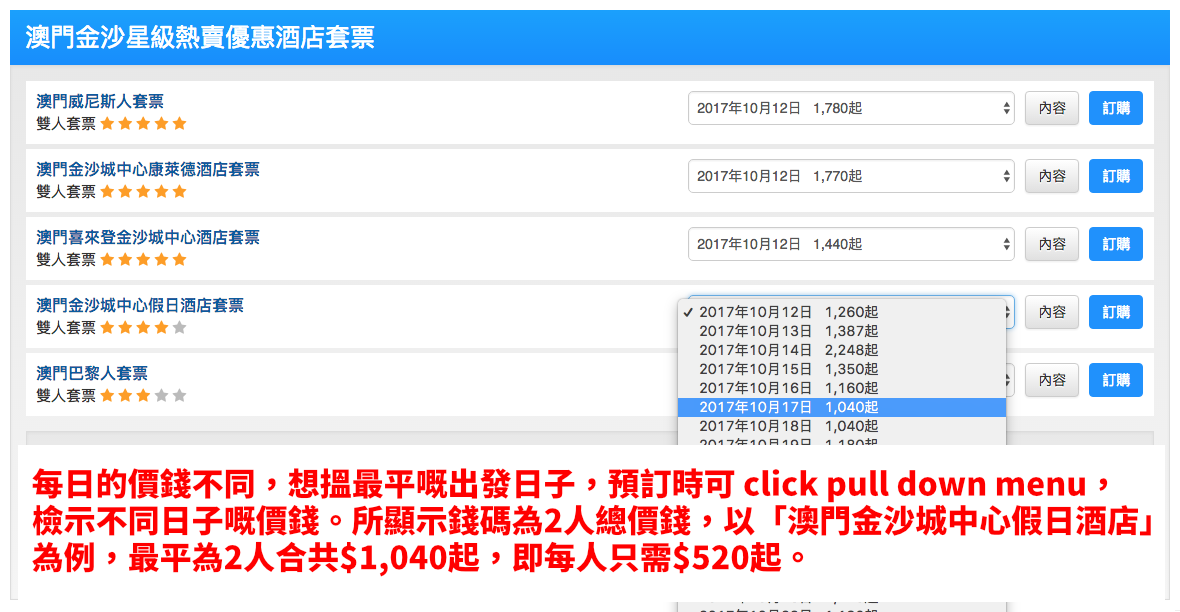The image size is (1180, 612).
Task: Open 內容 for 澳門金沙城中心假日酒店套票
Action: (1052, 312)
